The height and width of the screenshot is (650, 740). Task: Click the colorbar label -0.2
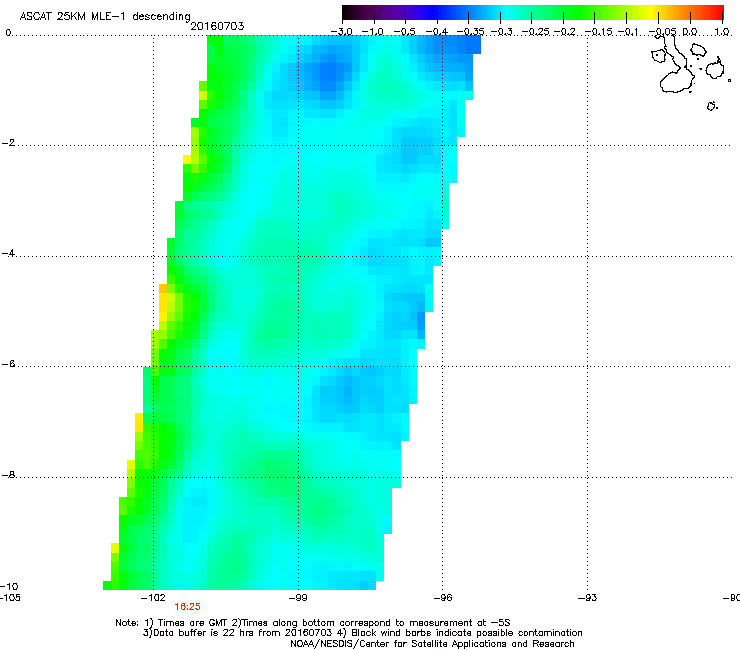pos(565,32)
